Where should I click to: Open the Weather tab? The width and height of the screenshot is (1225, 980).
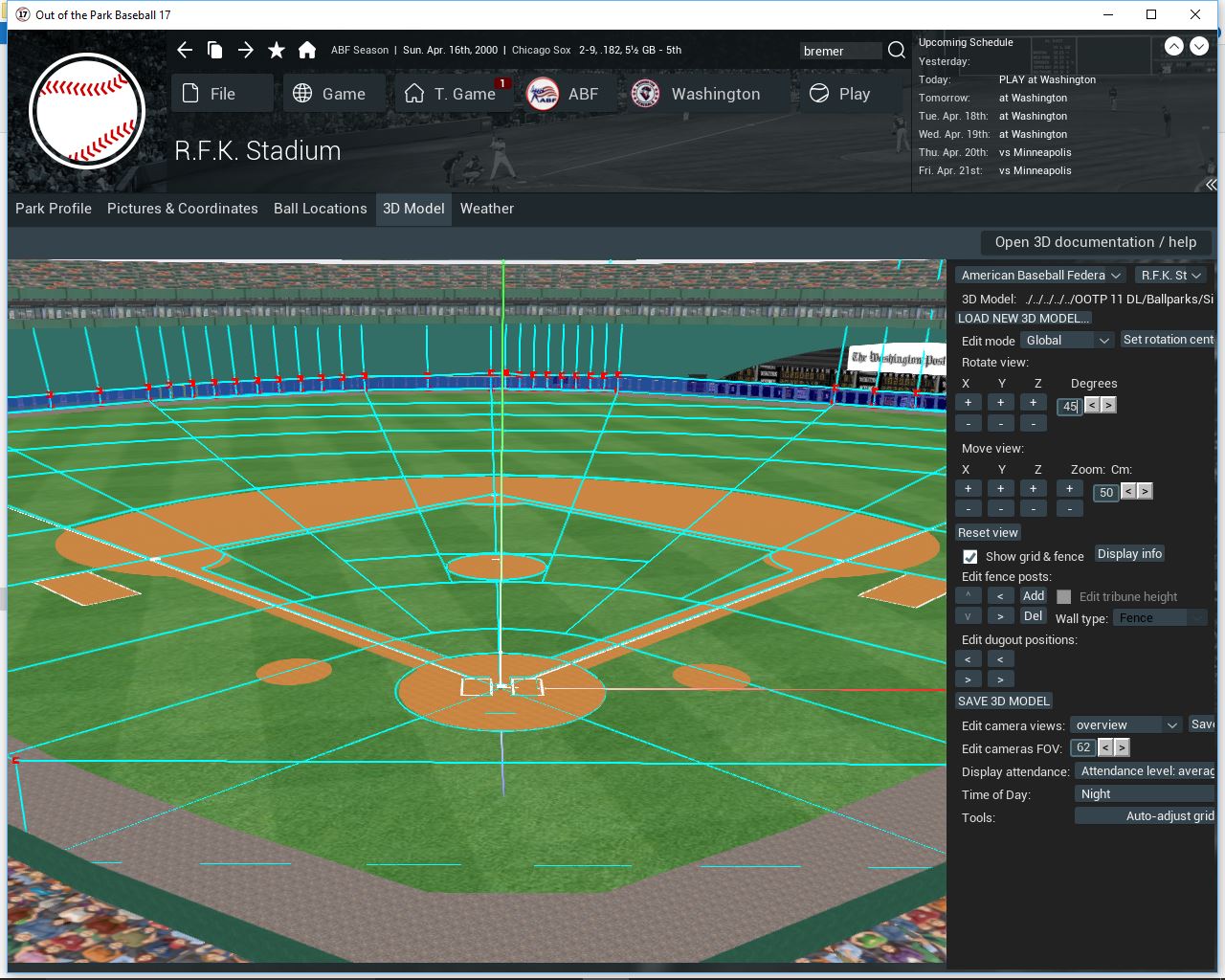[486, 209]
